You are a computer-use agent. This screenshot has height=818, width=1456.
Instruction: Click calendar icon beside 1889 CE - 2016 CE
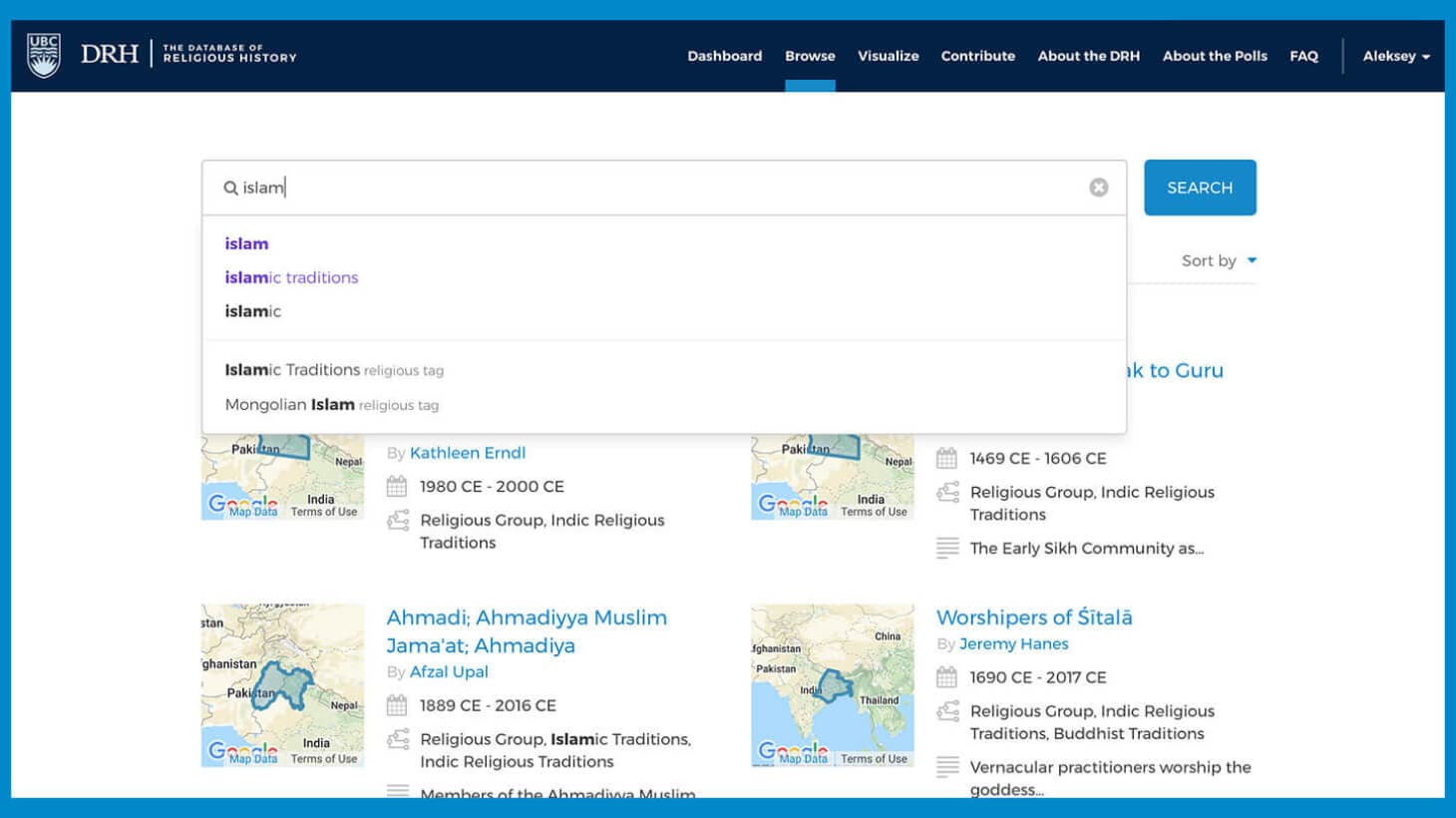397,705
